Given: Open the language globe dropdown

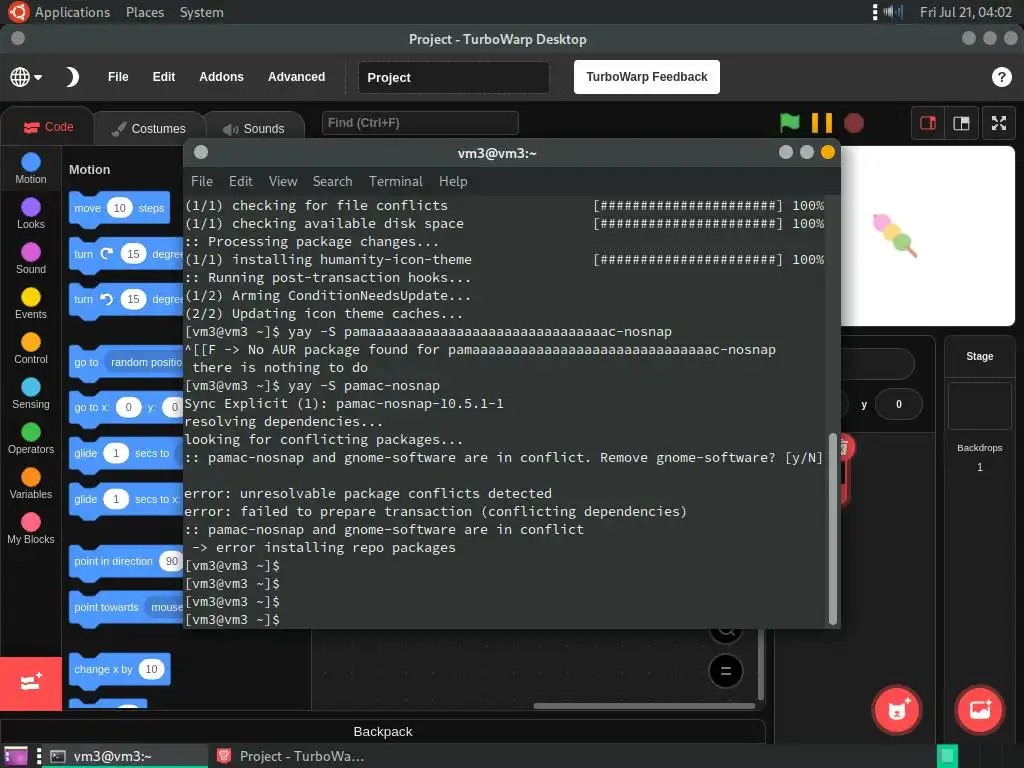Looking at the screenshot, I should (26, 77).
